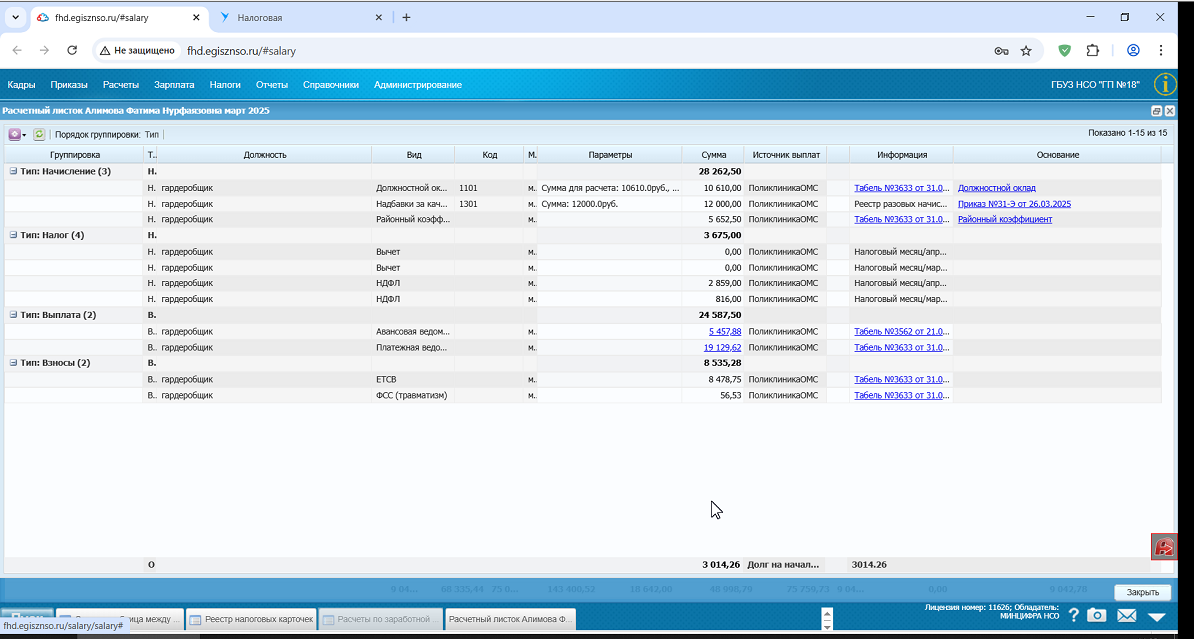Screen dimensions: 1194x639
Task: Click the Закрыть button
Action: pos(1143,592)
